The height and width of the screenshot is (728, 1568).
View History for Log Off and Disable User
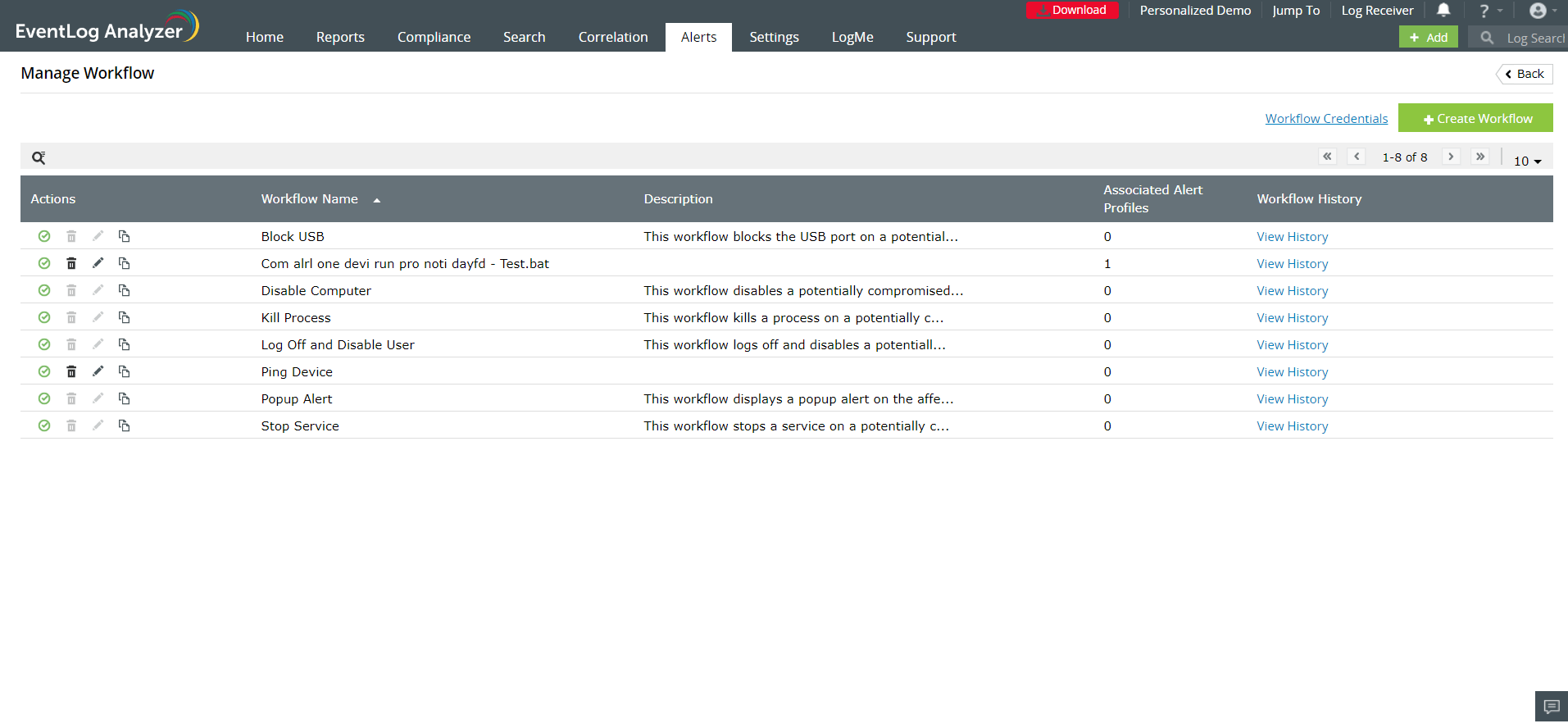point(1292,345)
